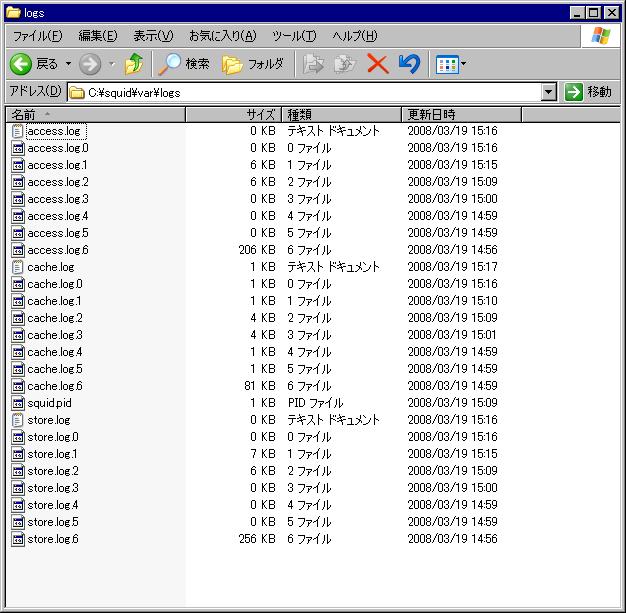Open the Back button history dropdown arrow
This screenshot has width=626, height=613.
[68, 64]
